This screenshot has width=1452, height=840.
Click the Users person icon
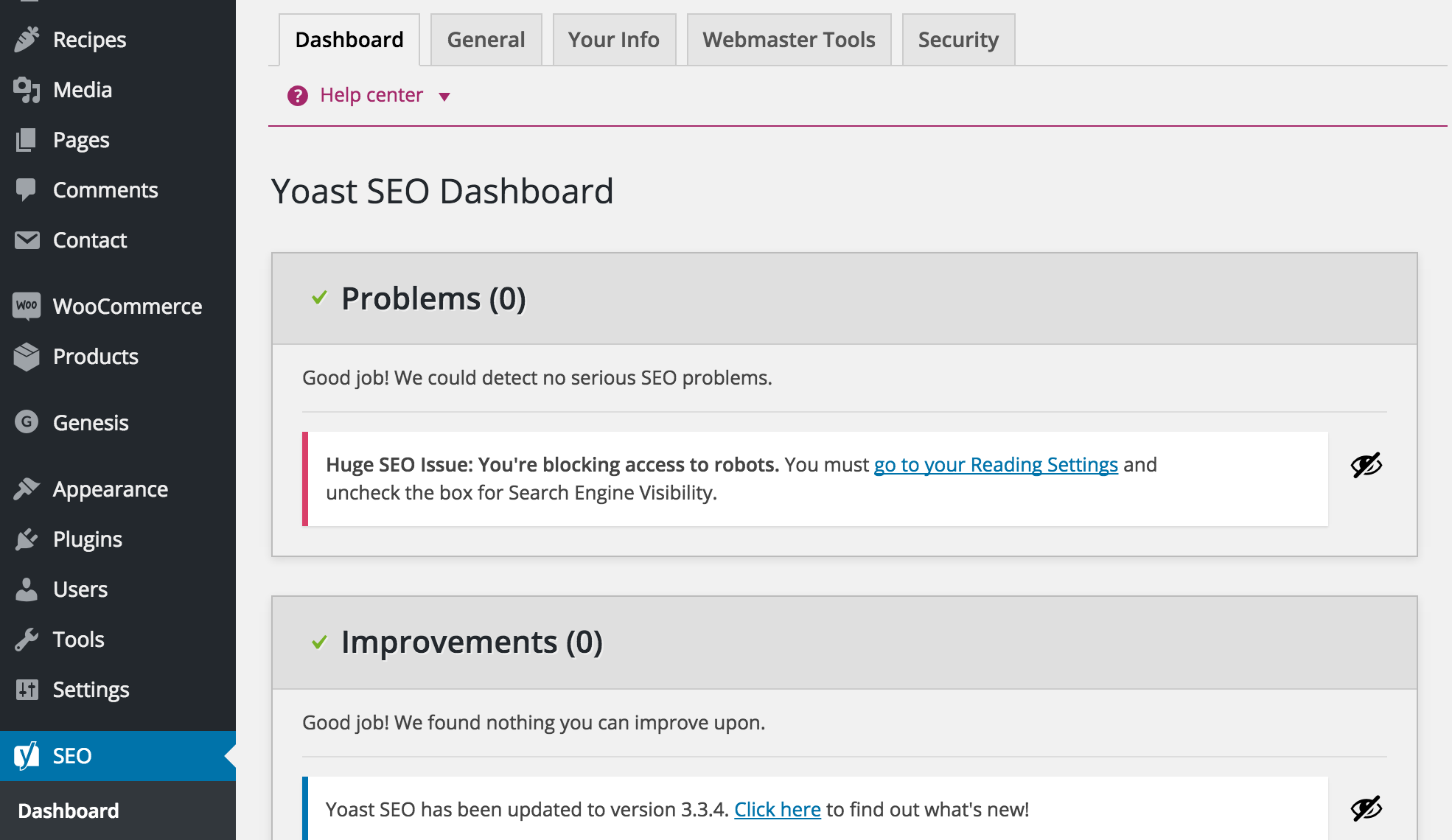click(27, 589)
